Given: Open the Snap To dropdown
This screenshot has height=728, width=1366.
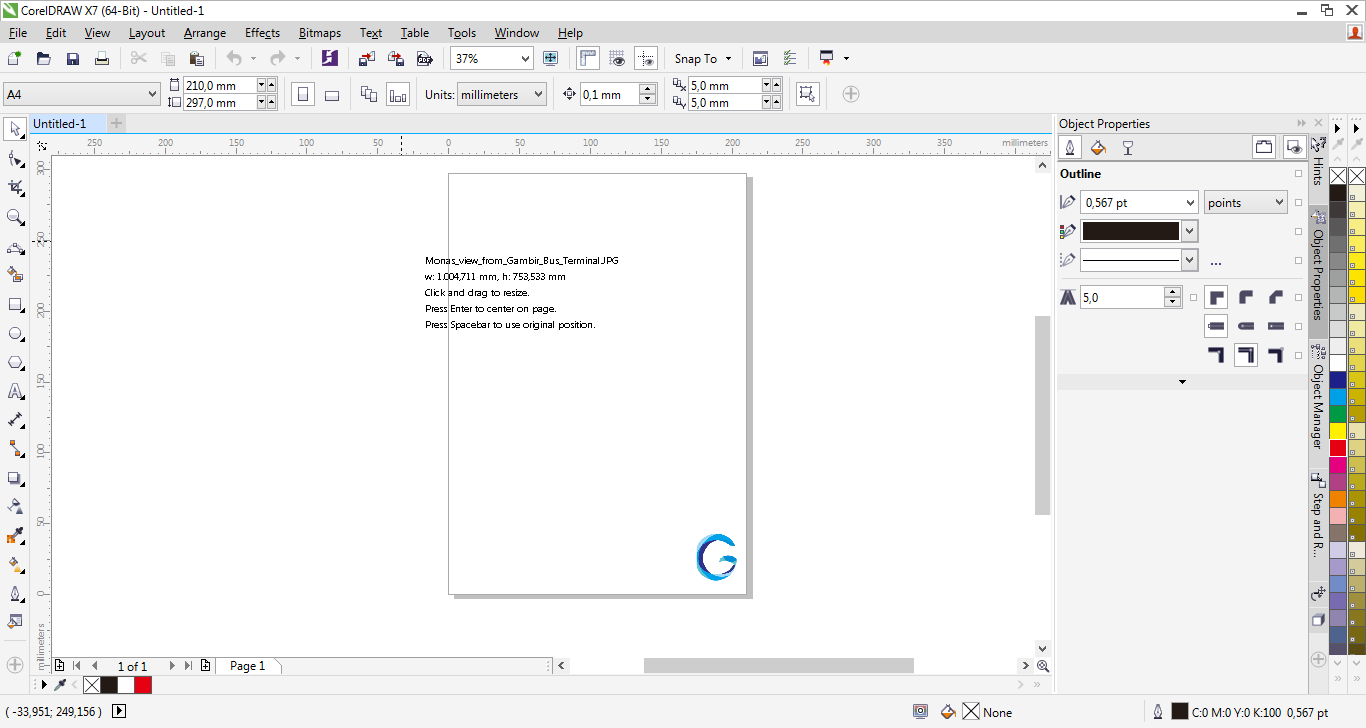Looking at the screenshot, I should (x=703, y=59).
